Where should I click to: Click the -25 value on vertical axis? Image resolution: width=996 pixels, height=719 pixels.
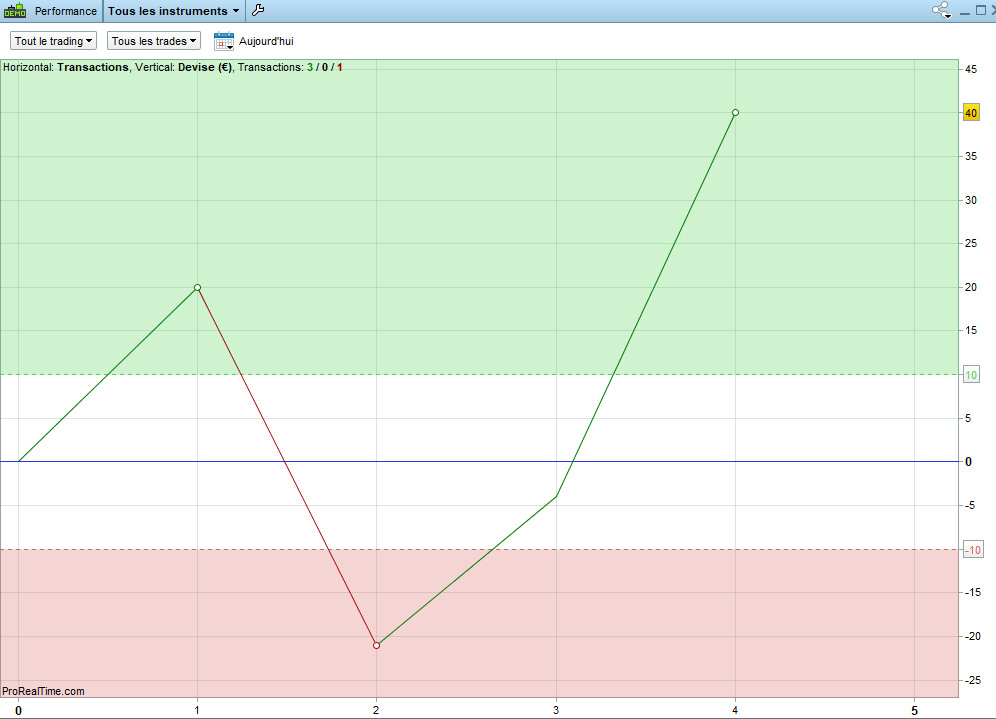click(972, 680)
